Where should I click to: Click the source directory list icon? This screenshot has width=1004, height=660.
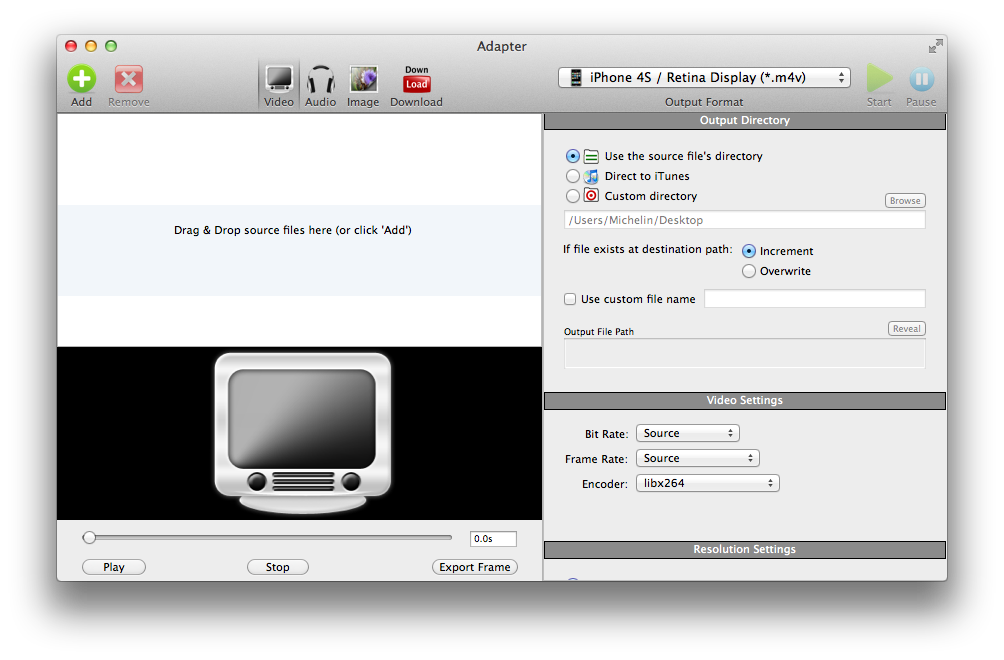pos(591,156)
